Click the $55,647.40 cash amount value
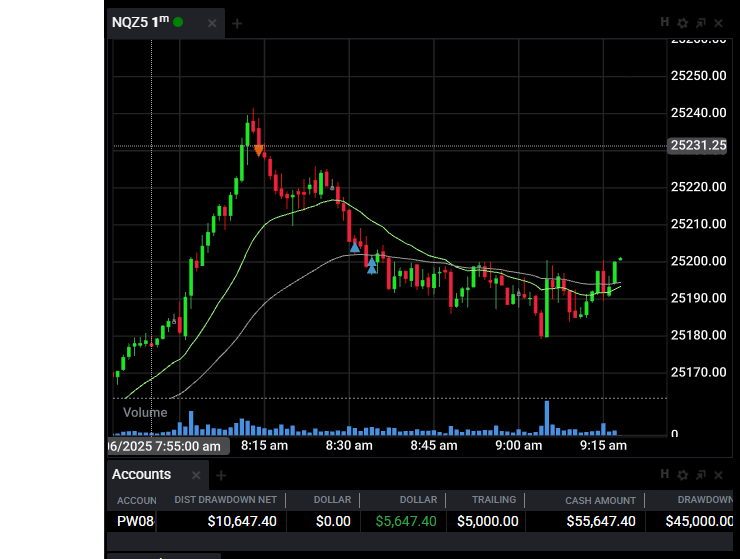This screenshot has height=559, width=740. [x=601, y=521]
